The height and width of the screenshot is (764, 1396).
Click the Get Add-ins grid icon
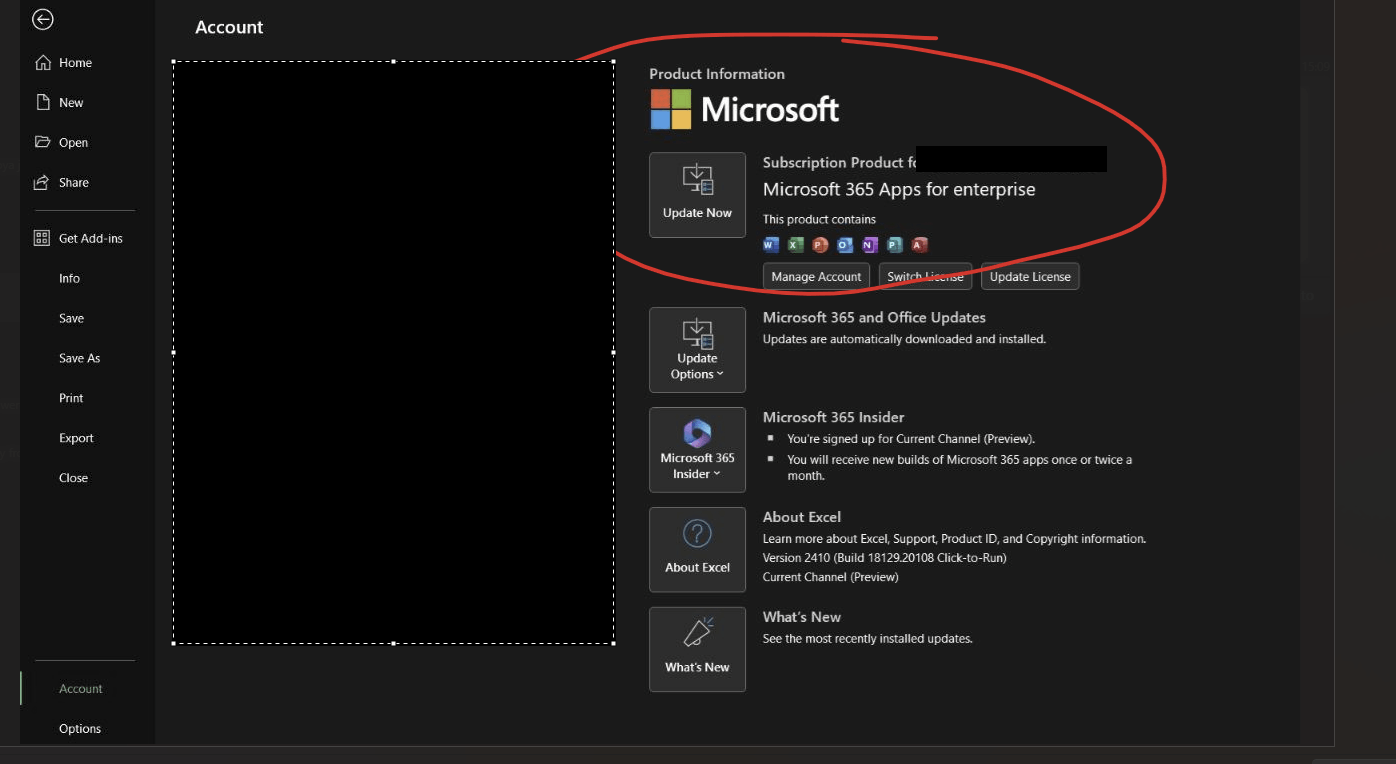tap(42, 238)
